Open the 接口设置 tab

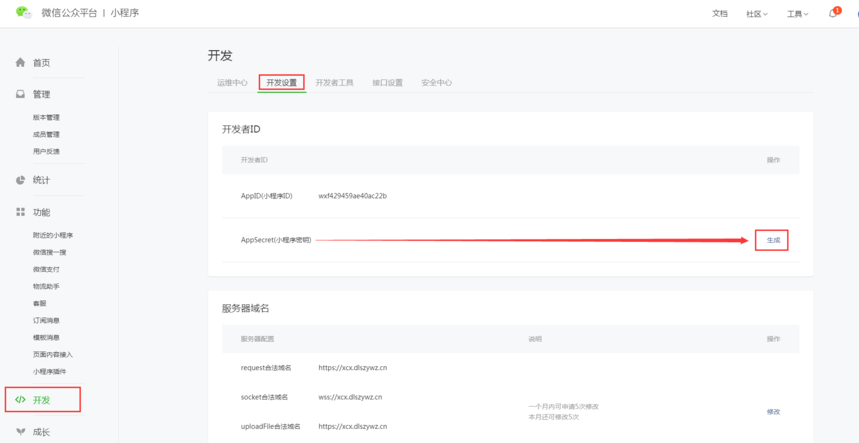(x=387, y=83)
